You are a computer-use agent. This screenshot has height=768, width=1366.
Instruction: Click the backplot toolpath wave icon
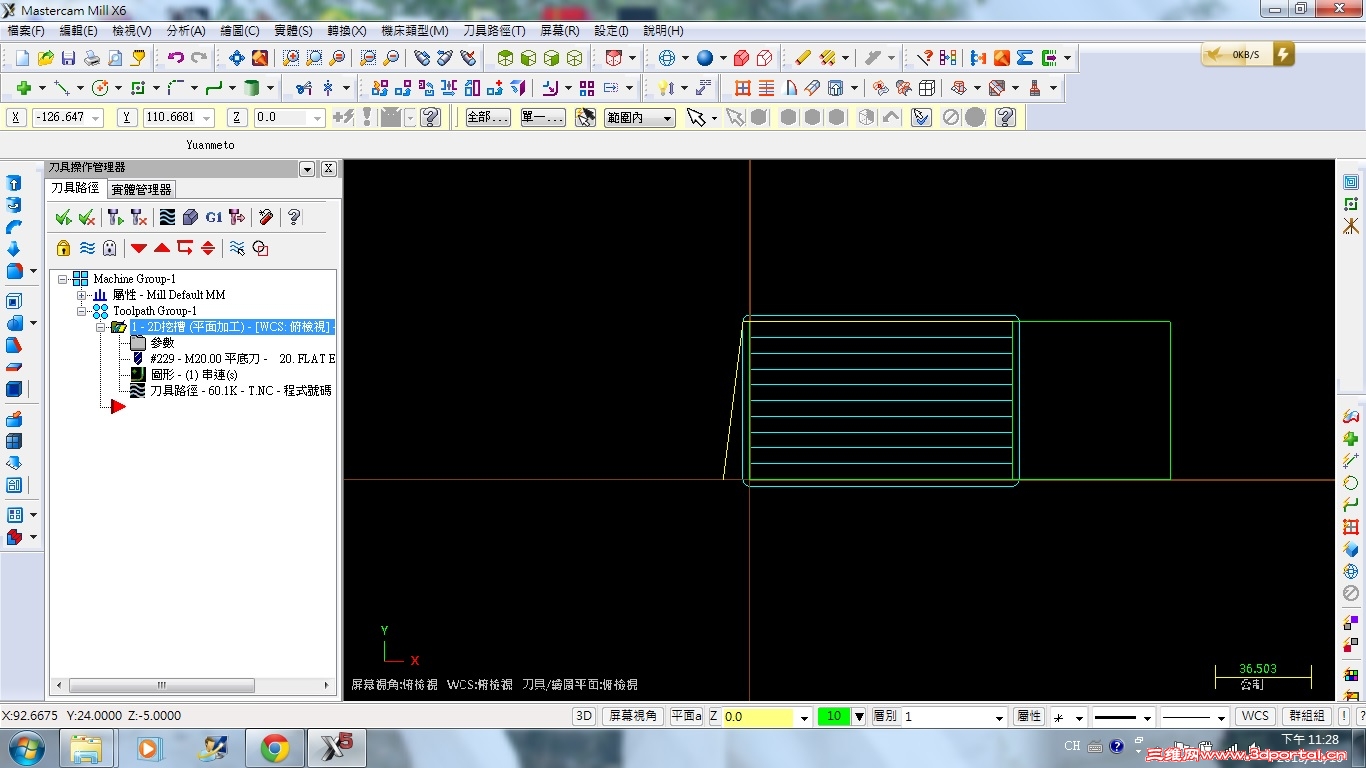click(167, 217)
